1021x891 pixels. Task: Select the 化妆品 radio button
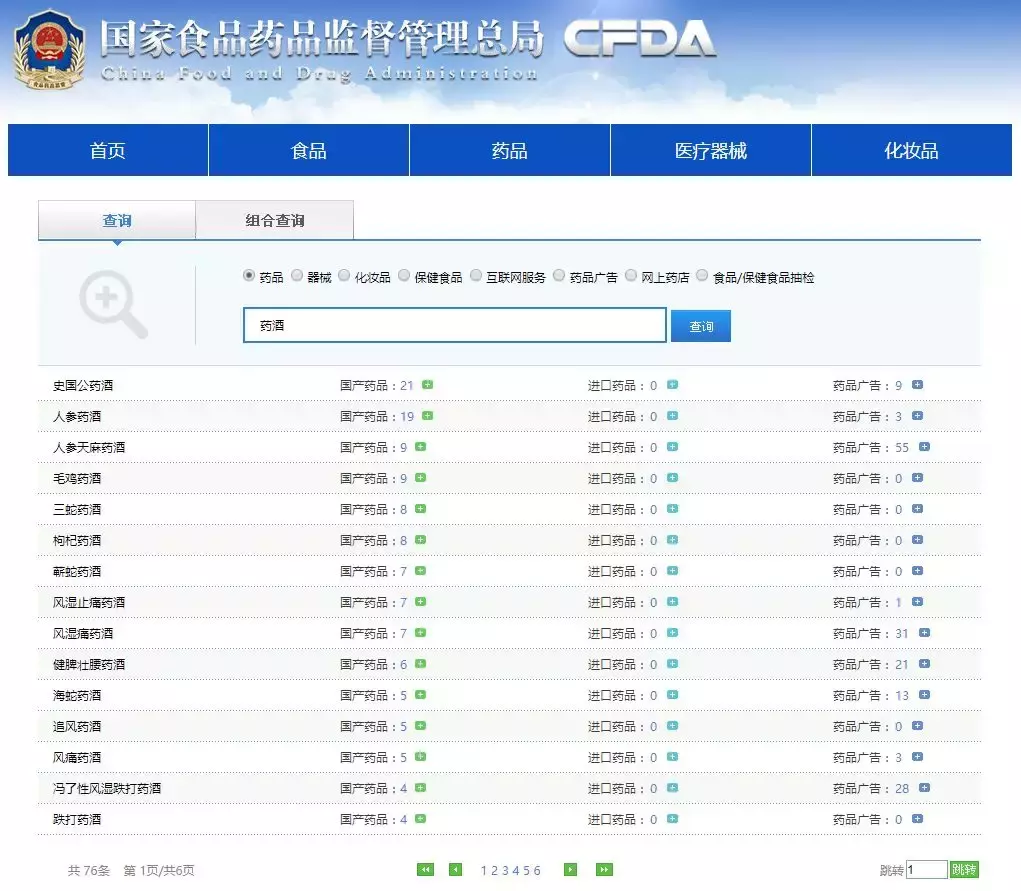pyautogui.click(x=344, y=276)
